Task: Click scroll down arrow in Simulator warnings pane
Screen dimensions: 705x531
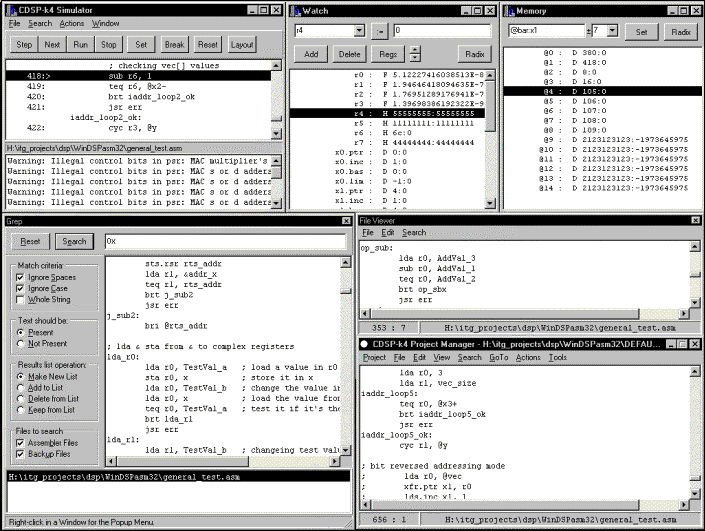Action: pyautogui.click(x=277, y=203)
